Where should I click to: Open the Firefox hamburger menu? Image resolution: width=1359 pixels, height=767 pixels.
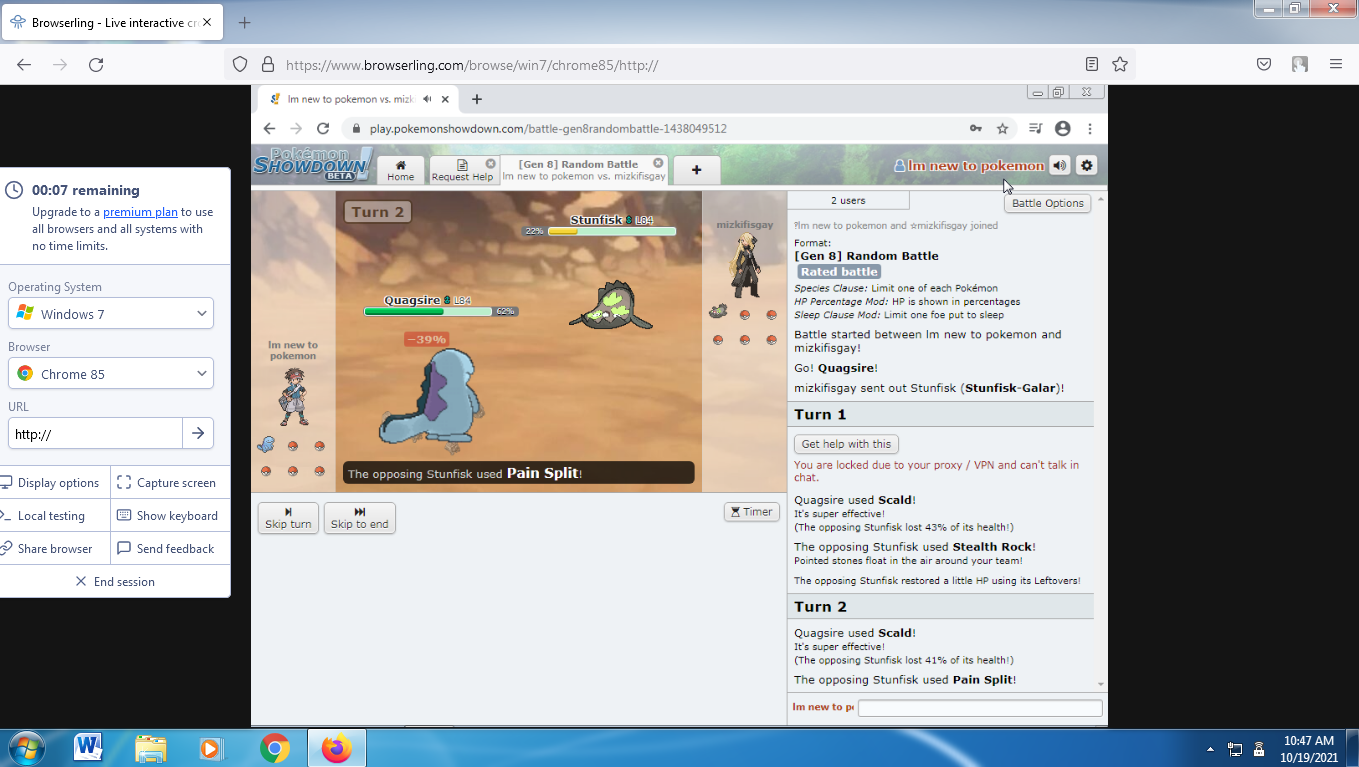coord(1336,64)
